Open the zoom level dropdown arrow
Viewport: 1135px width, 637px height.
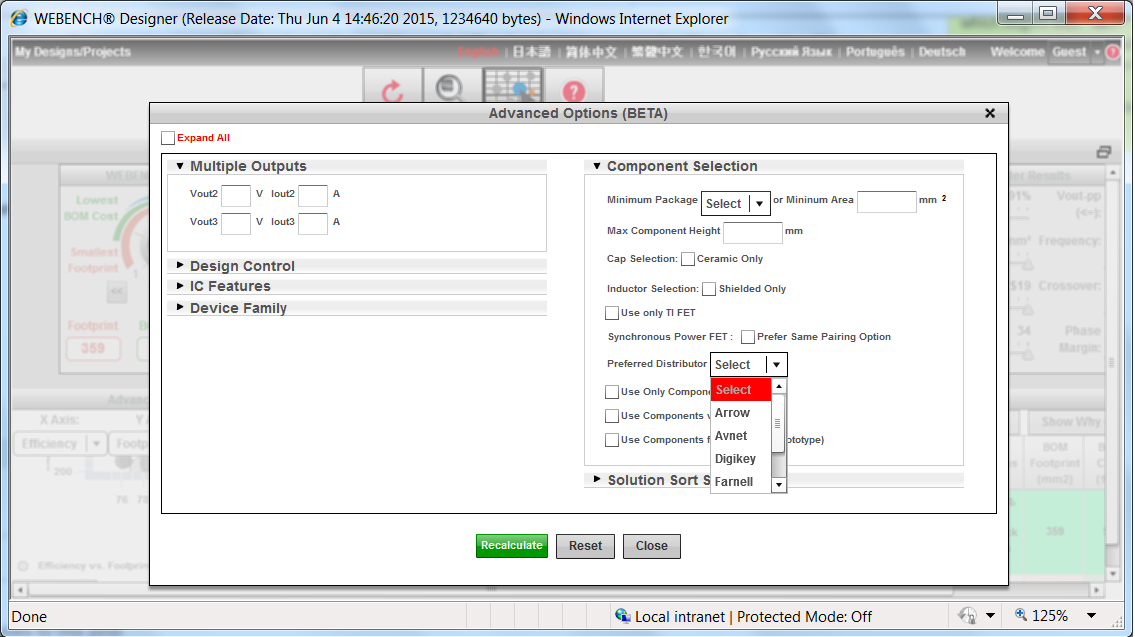click(x=1091, y=616)
